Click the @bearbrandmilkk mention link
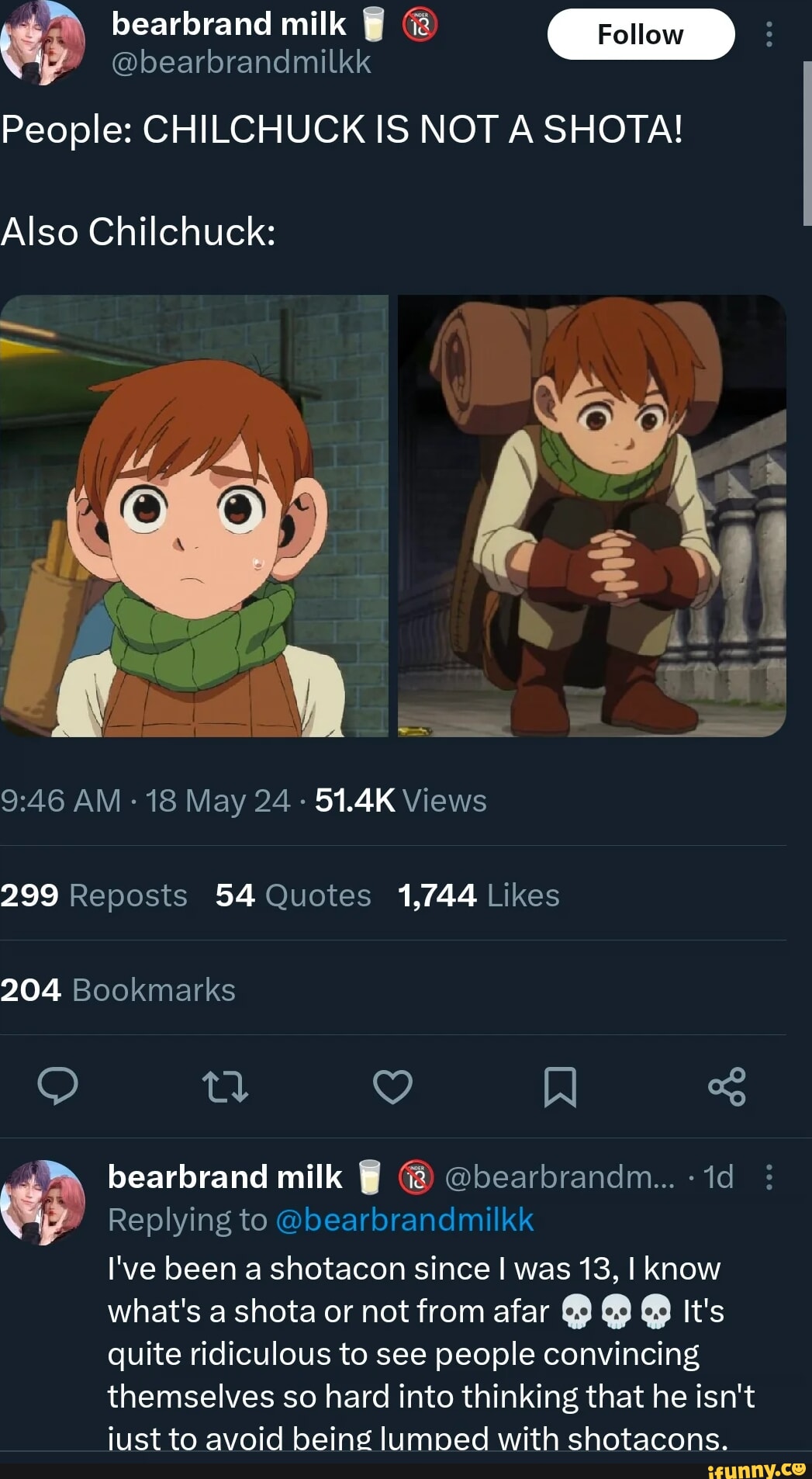 point(404,1220)
